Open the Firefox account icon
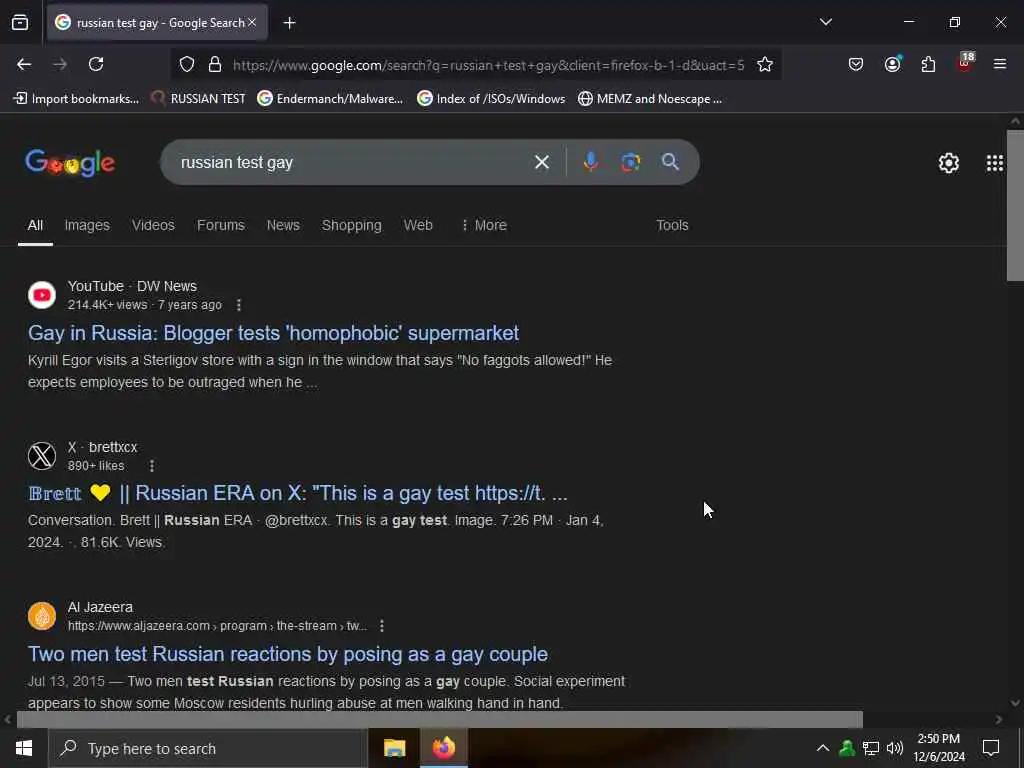1024x768 pixels. click(892, 65)
